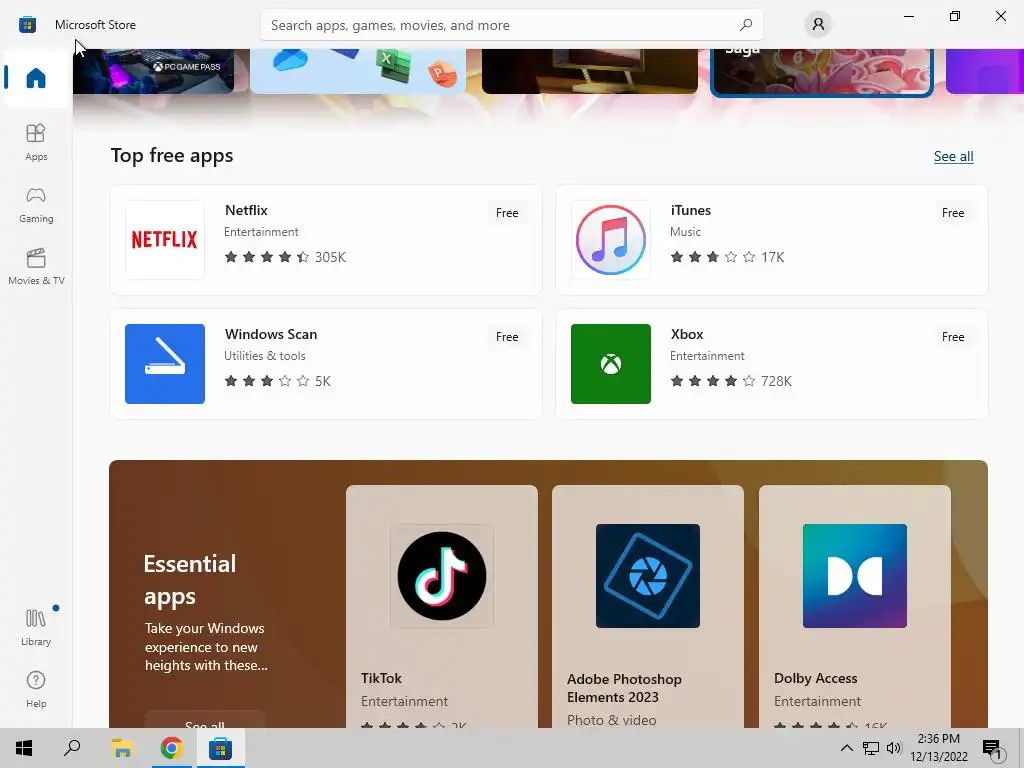
Task: Click Microsoft Store taskbar icon
Action: pos(220,748)
